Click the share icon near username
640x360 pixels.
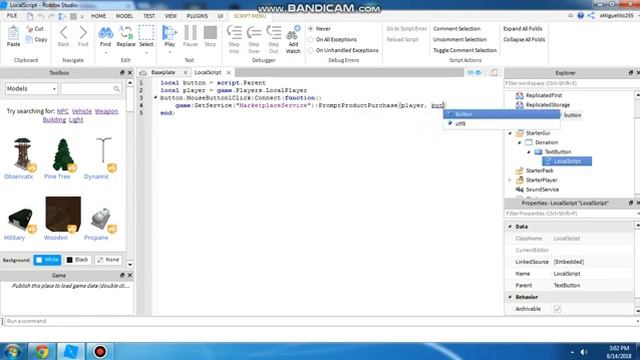[591, 16]
